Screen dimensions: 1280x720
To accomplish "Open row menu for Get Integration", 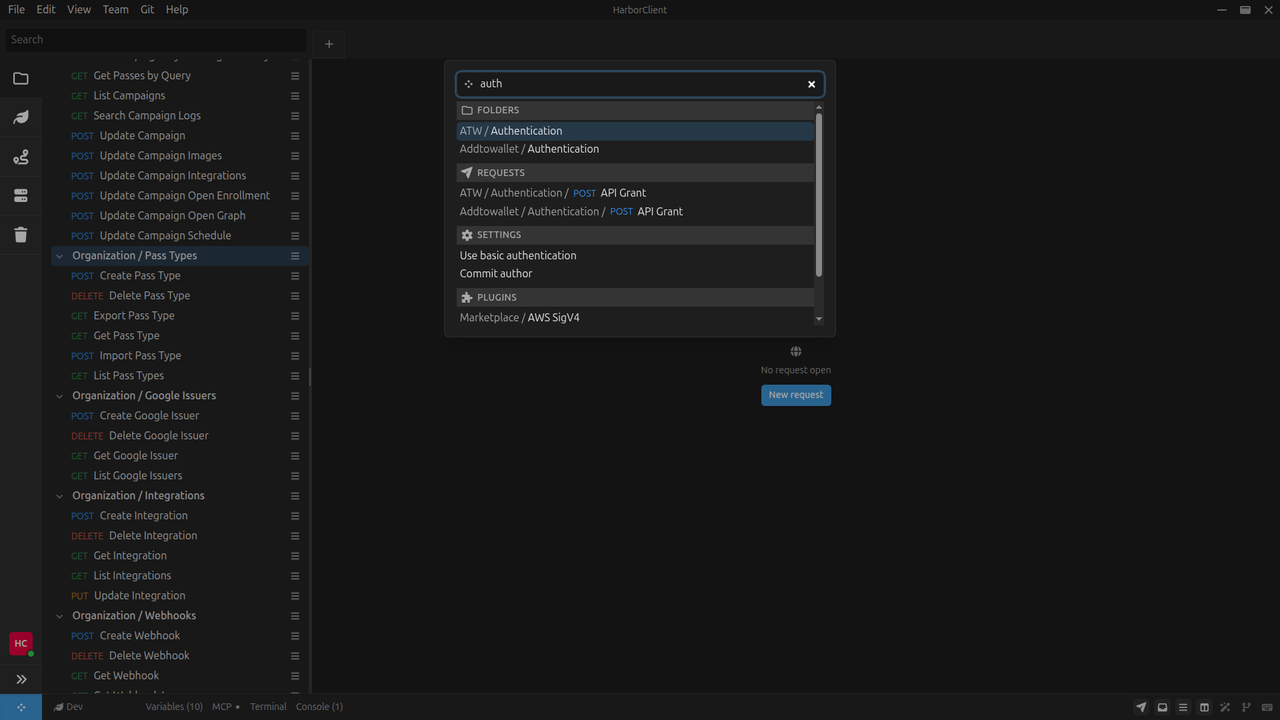I will [295, 556].
